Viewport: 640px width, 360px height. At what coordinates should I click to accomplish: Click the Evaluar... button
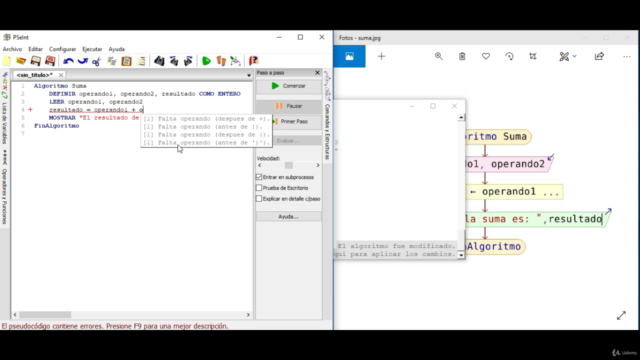pyautogui.click(x=289, y=141)
